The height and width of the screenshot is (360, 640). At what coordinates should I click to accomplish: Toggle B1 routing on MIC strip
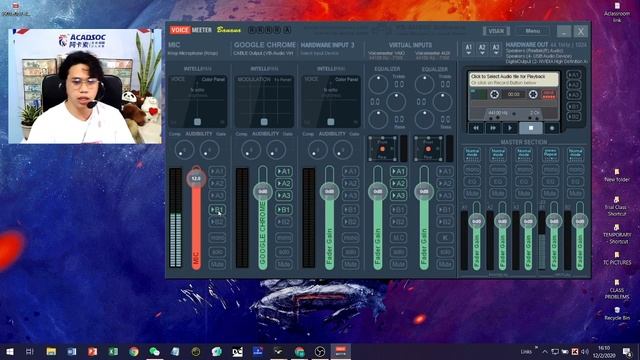[x=217, y=209]
